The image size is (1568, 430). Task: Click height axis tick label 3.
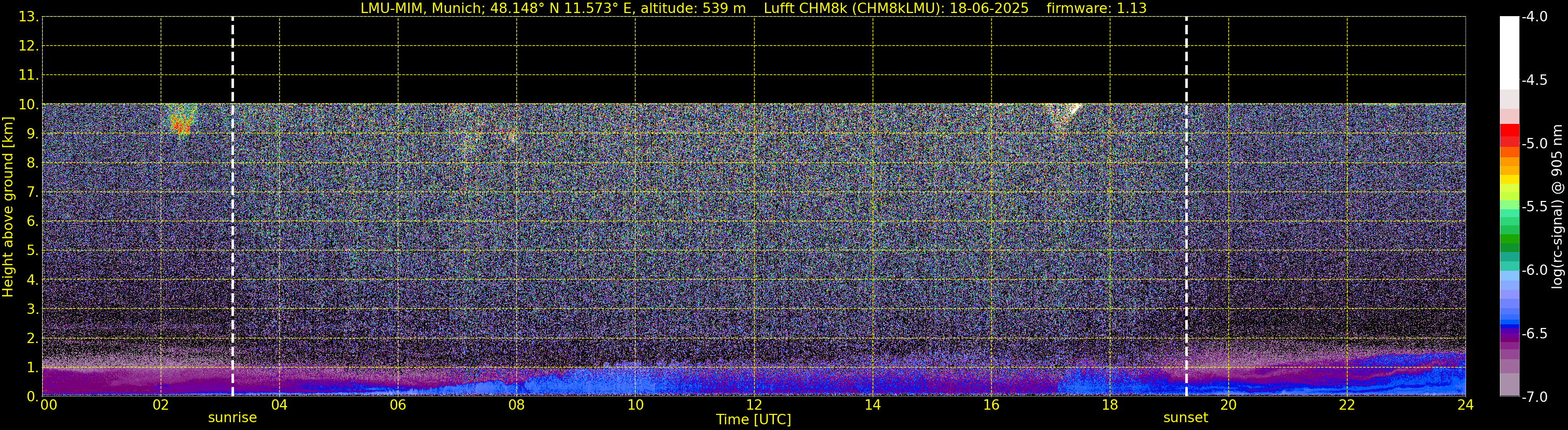coord(32,309)
